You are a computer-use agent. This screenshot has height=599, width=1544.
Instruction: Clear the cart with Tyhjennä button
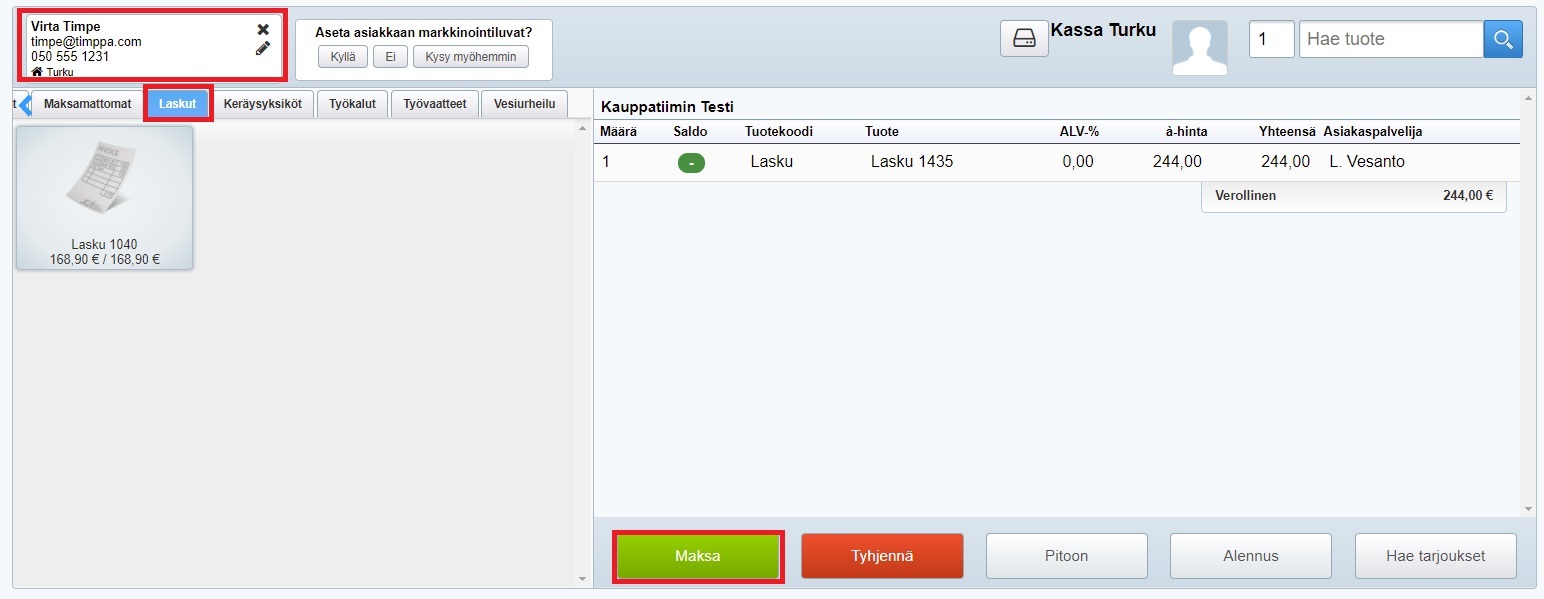point(881,556)
